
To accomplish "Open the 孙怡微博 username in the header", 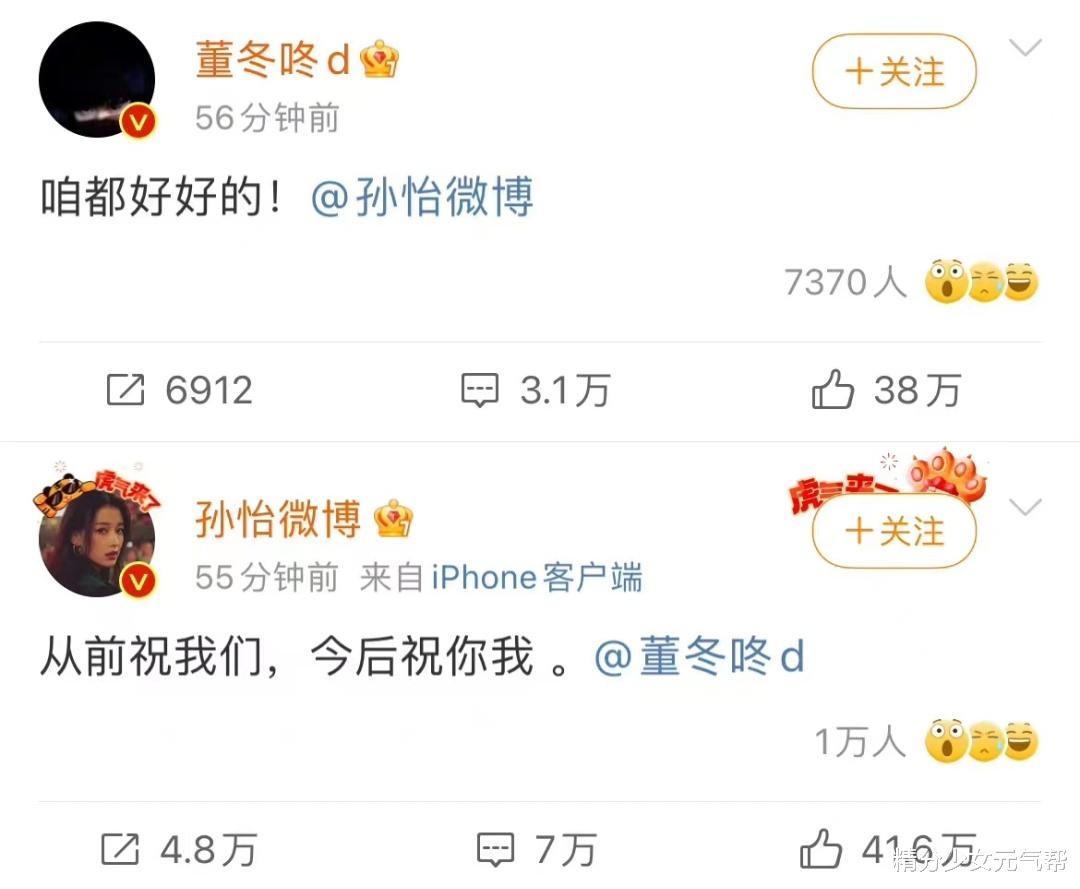I will [278, 519].
